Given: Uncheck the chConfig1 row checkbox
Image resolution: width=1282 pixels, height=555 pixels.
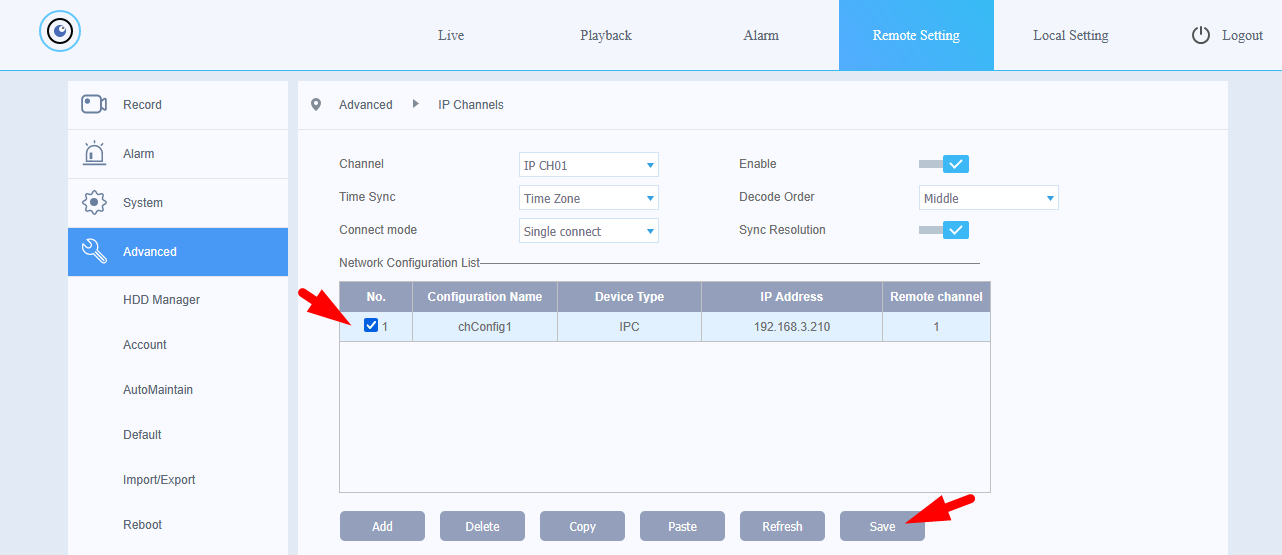Looking at the screenshot, I should 371,326.
